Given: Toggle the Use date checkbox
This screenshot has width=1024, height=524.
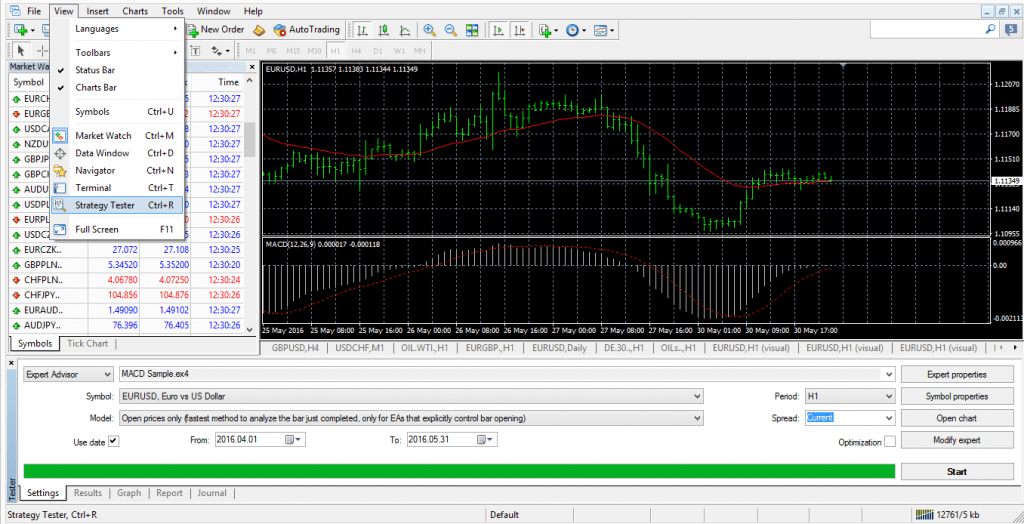Looking at the screenshot, I should [x=113, y=441].
